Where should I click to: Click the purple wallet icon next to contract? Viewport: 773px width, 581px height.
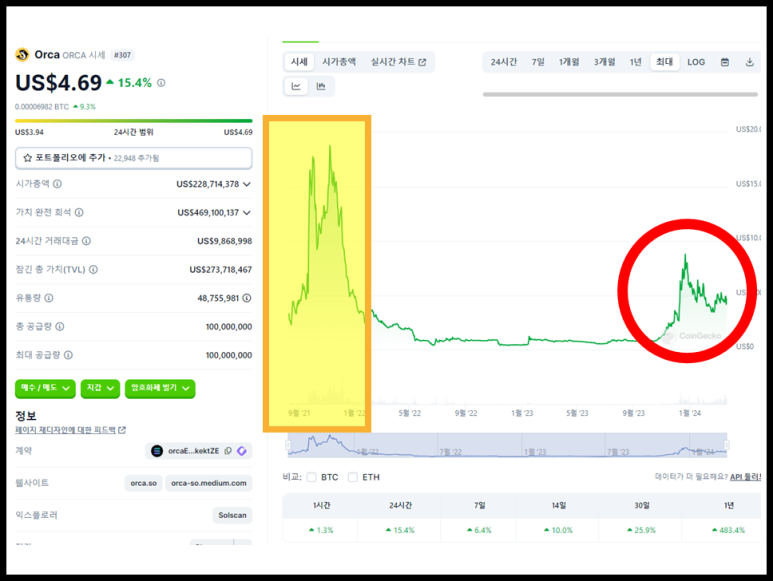(242, 451)
